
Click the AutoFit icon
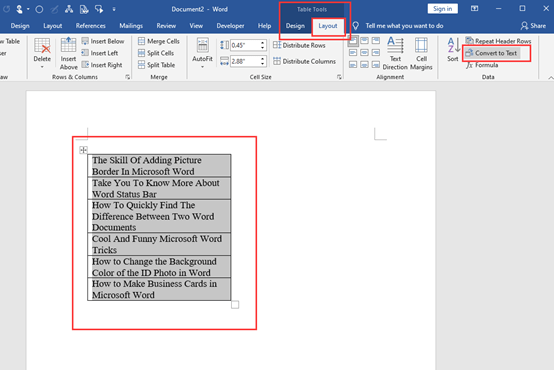pyautogui.click(x=202, y=46)
